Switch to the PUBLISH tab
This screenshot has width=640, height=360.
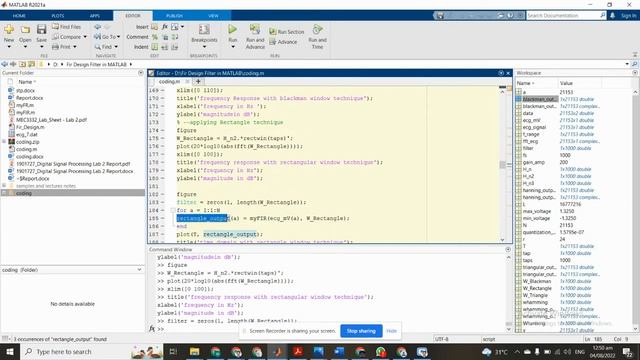(174, 16)
